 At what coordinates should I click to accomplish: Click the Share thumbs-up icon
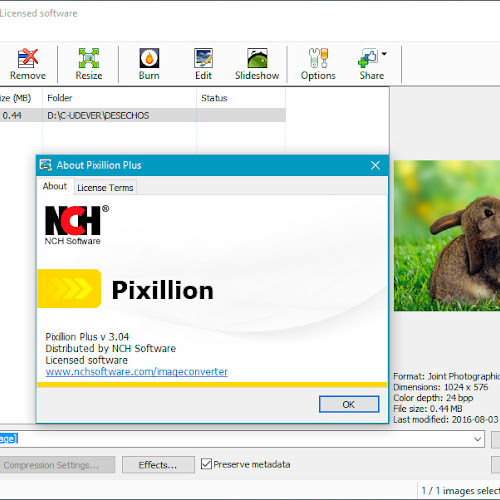point(368,58)
